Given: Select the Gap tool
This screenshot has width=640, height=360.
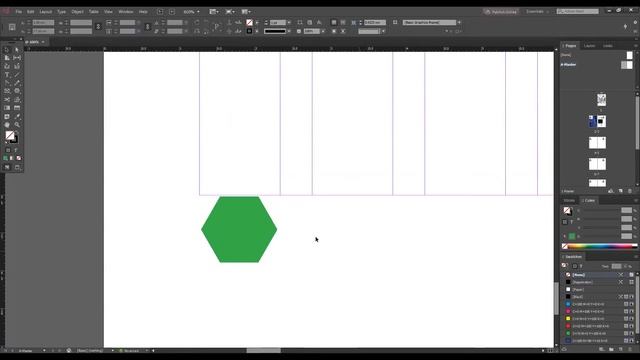Looking at the screenshot, I should pos(17,58).
